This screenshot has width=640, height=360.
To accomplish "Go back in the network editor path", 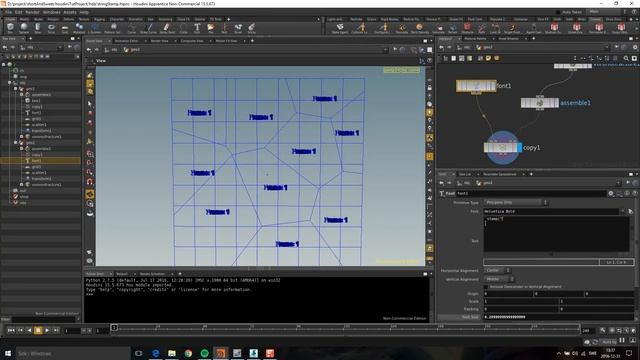I will [x=442, y=48].
